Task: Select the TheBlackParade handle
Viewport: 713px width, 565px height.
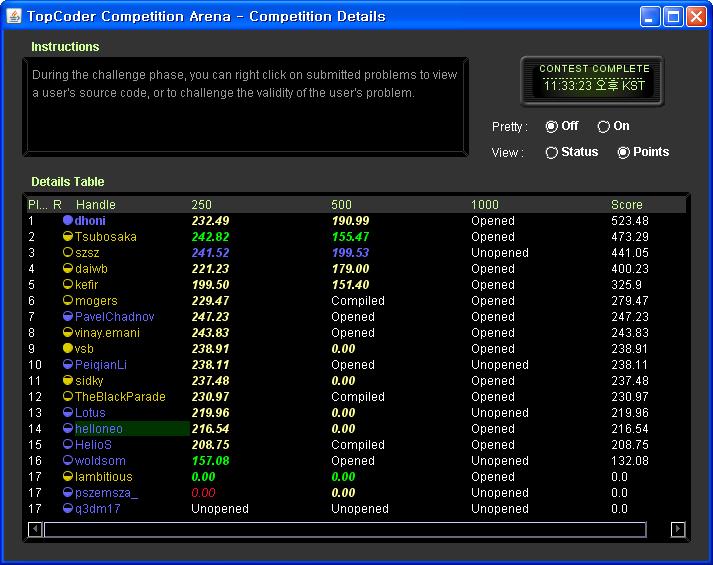Action: click(x=120, y=397)
